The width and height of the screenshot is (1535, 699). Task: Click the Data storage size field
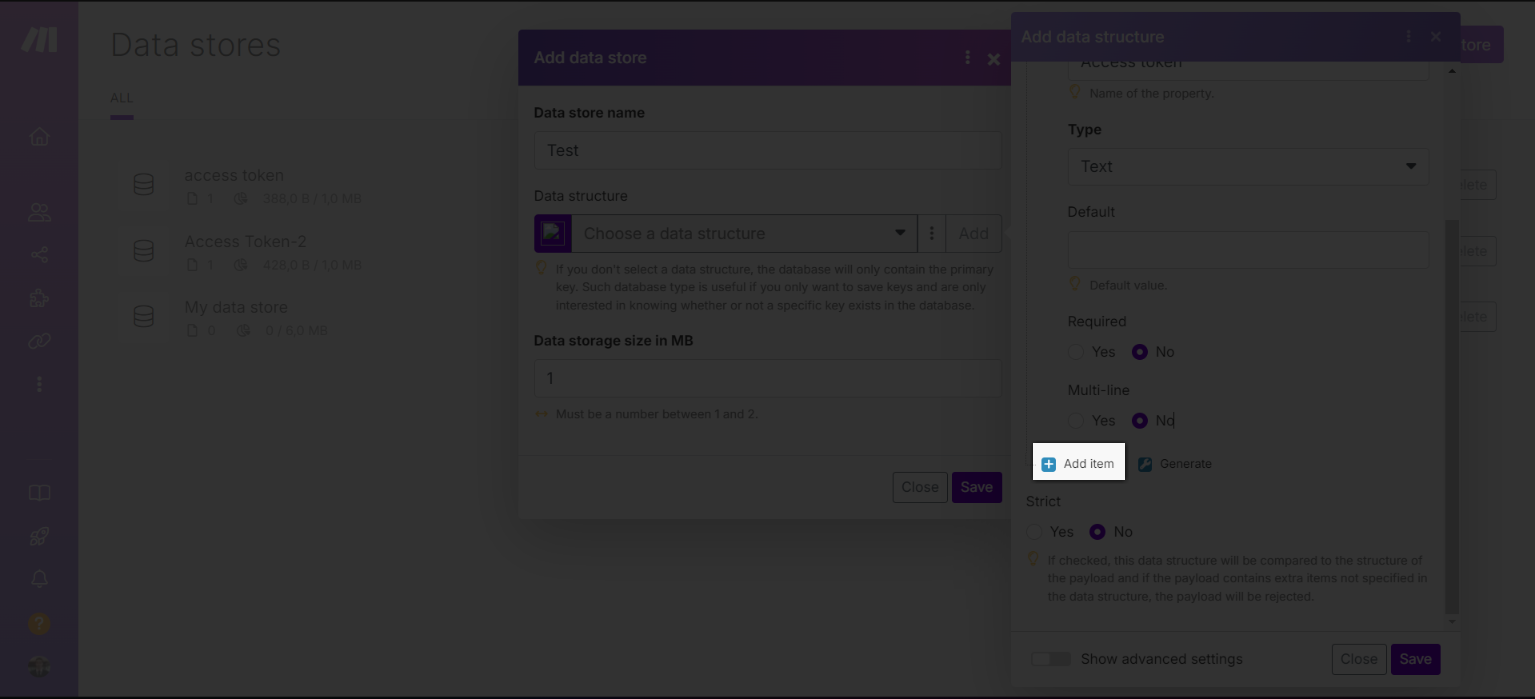pos(768,378)
